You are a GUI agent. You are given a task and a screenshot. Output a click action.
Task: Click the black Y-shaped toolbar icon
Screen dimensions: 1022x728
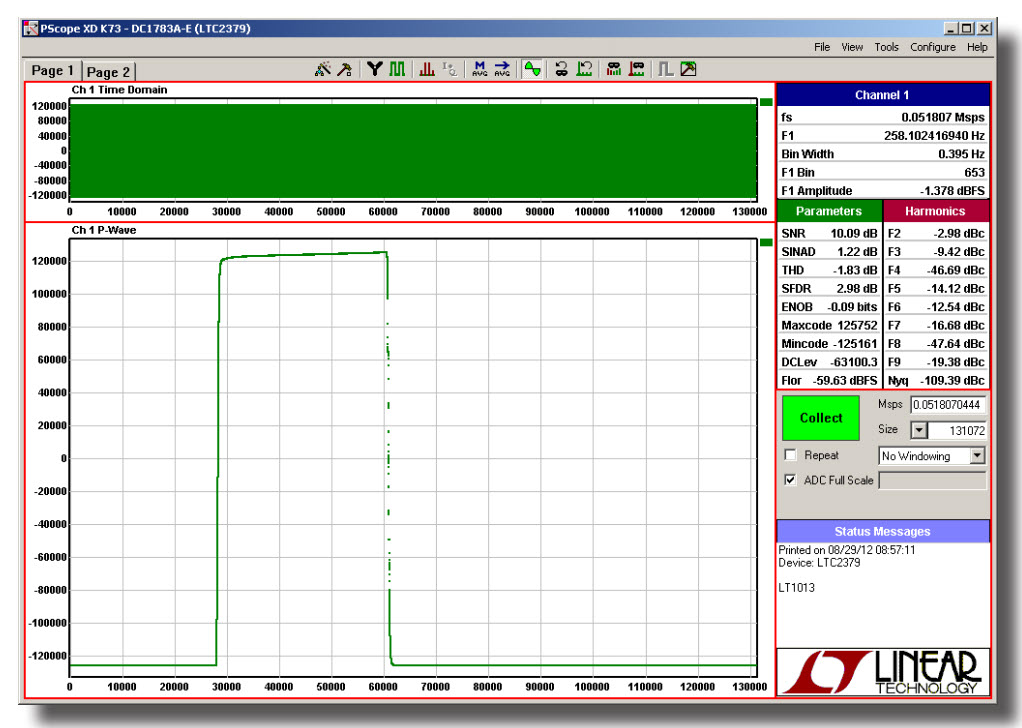coord(375,69)
